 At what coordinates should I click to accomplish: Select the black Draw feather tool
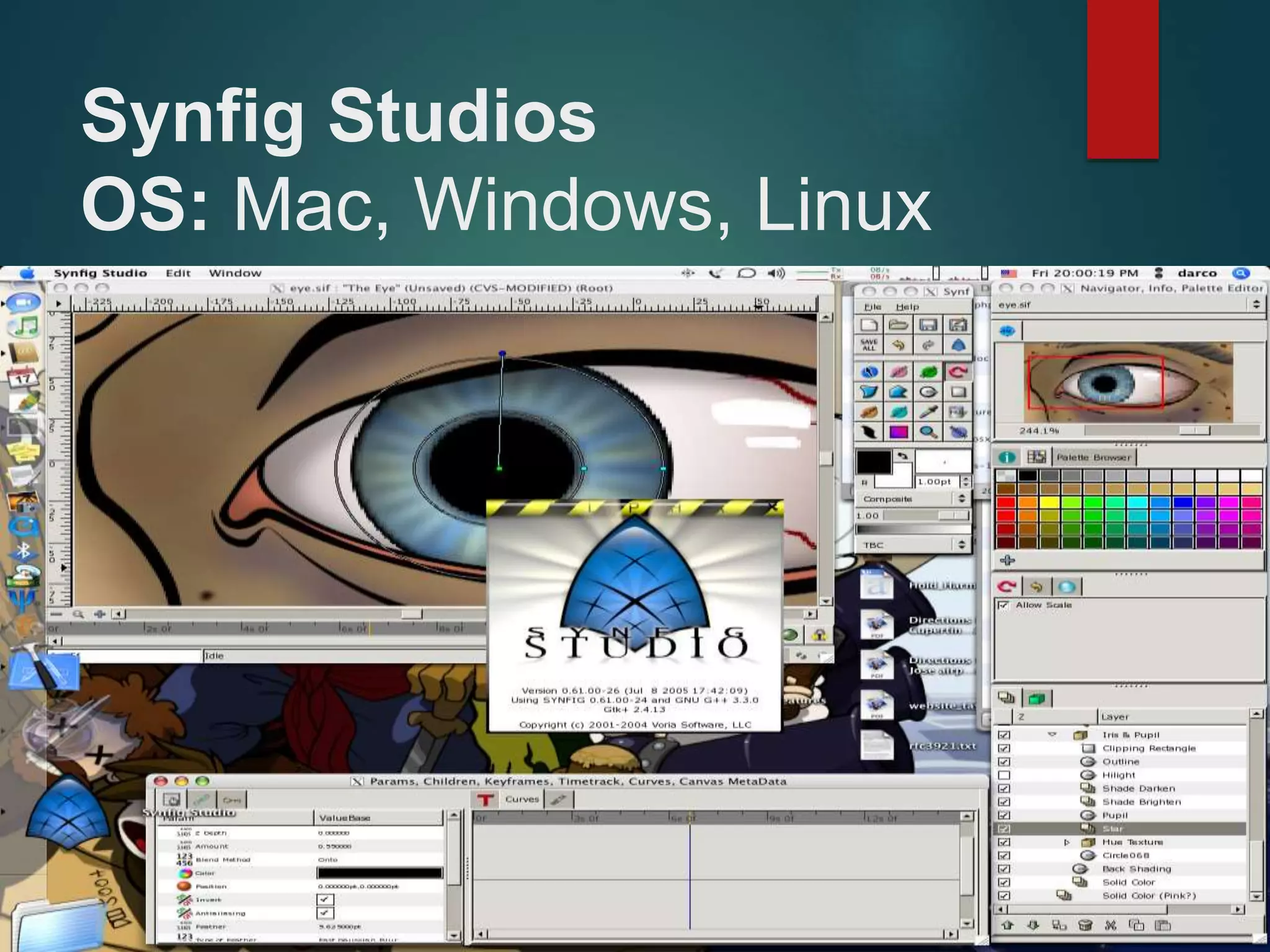869,432
